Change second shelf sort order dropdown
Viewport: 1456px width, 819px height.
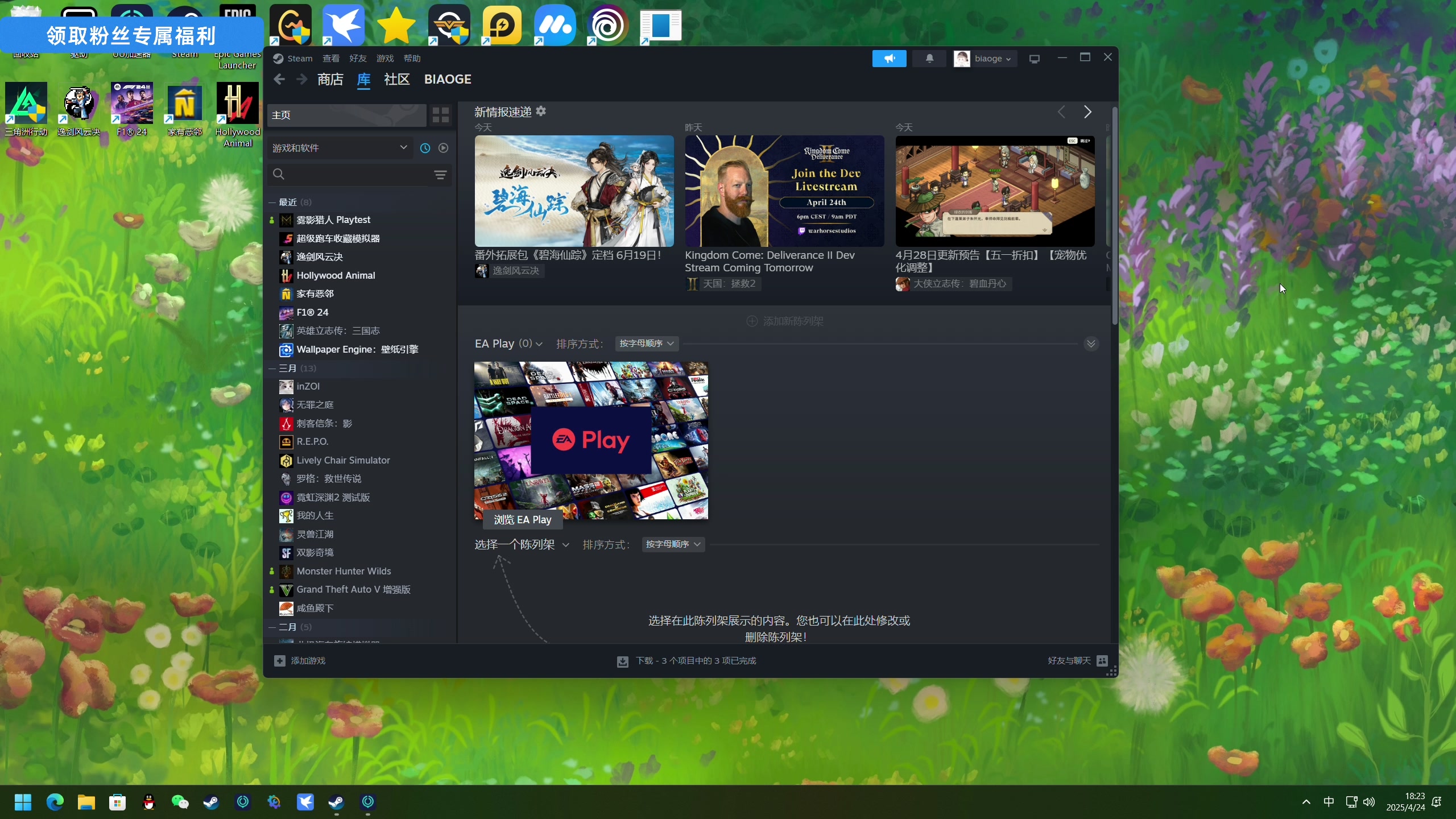(x=673, y=544)
